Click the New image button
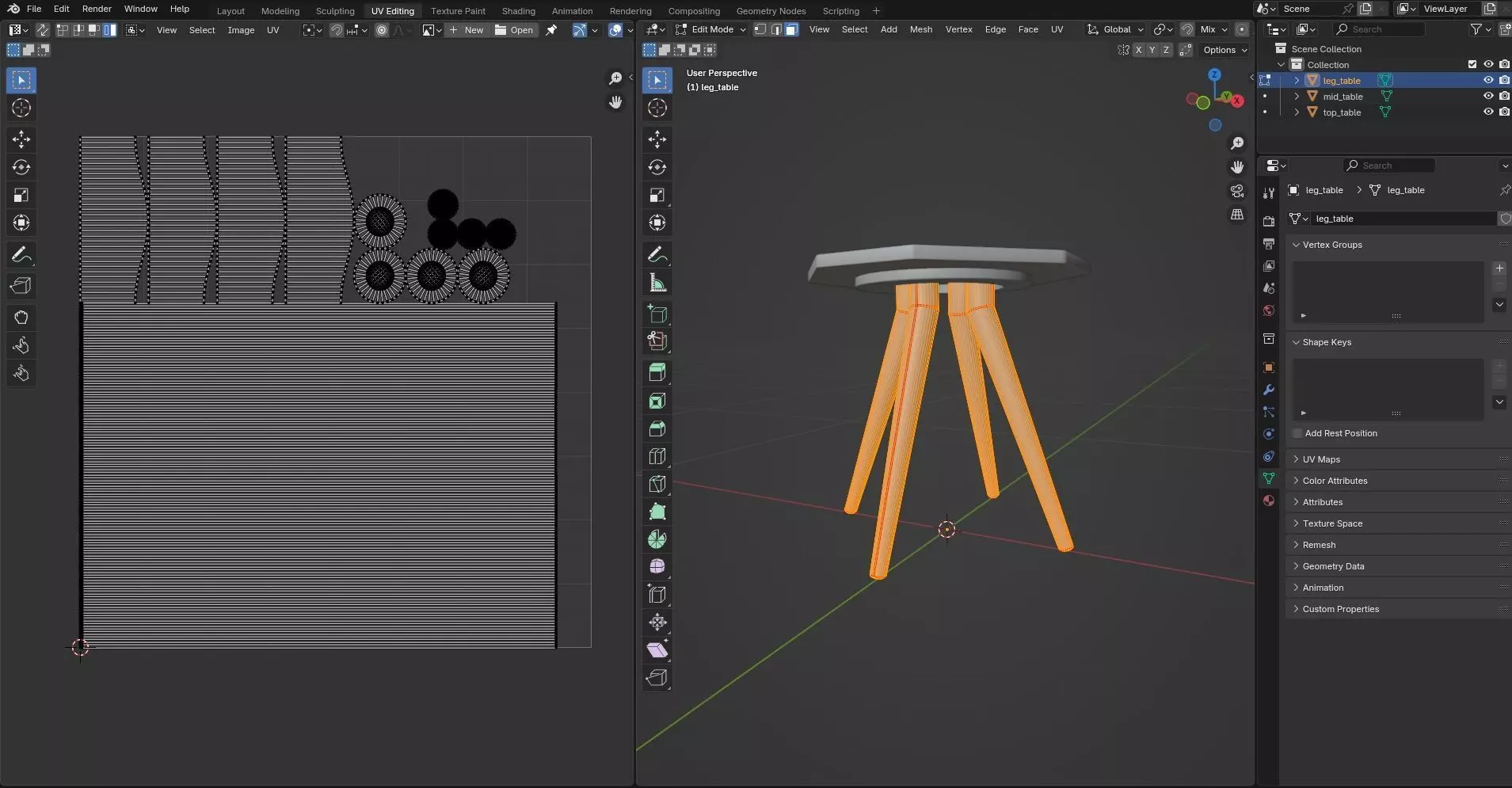Screen dimensions: 1512x788 (466, 30)
